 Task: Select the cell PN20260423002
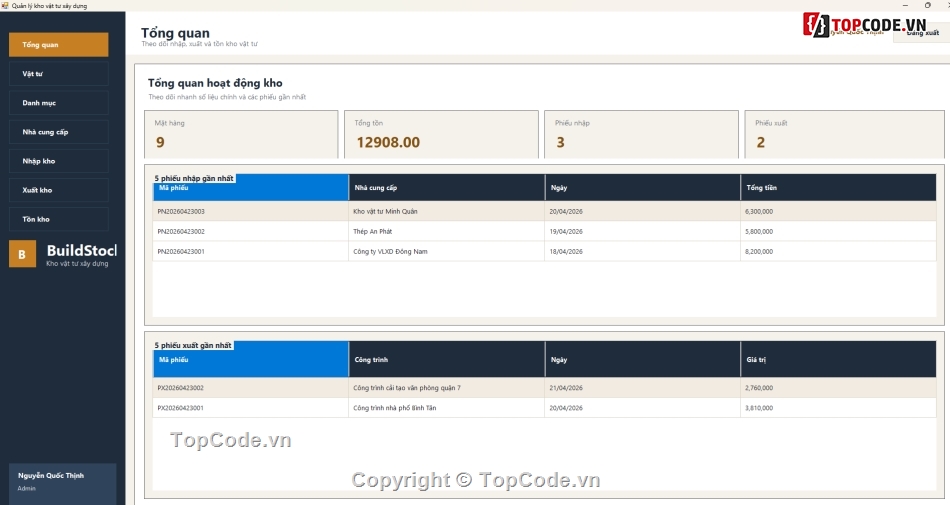pyautogui.click(x=250, y=231)
